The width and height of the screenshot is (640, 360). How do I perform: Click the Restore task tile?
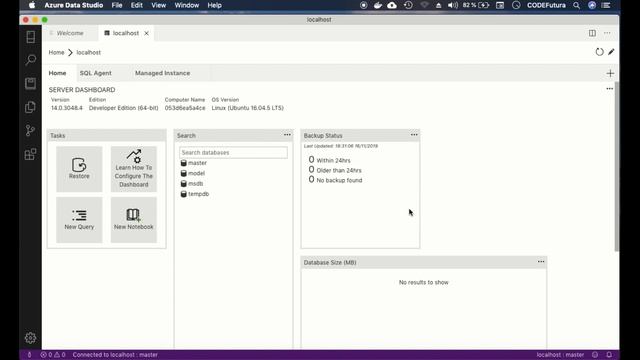coord(79,169)
